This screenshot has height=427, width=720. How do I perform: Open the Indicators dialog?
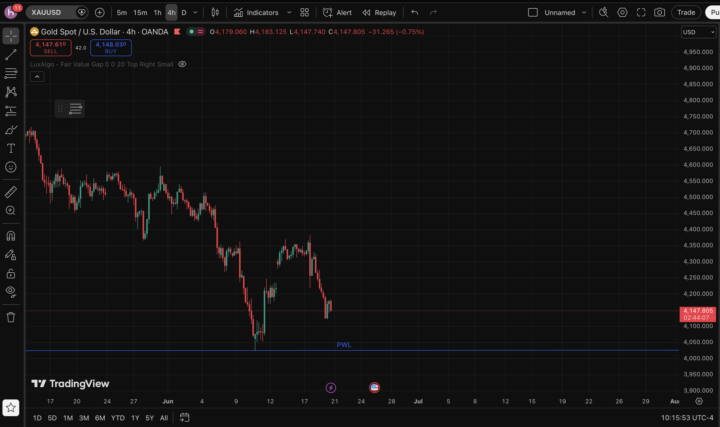click(x=256, y=12)
